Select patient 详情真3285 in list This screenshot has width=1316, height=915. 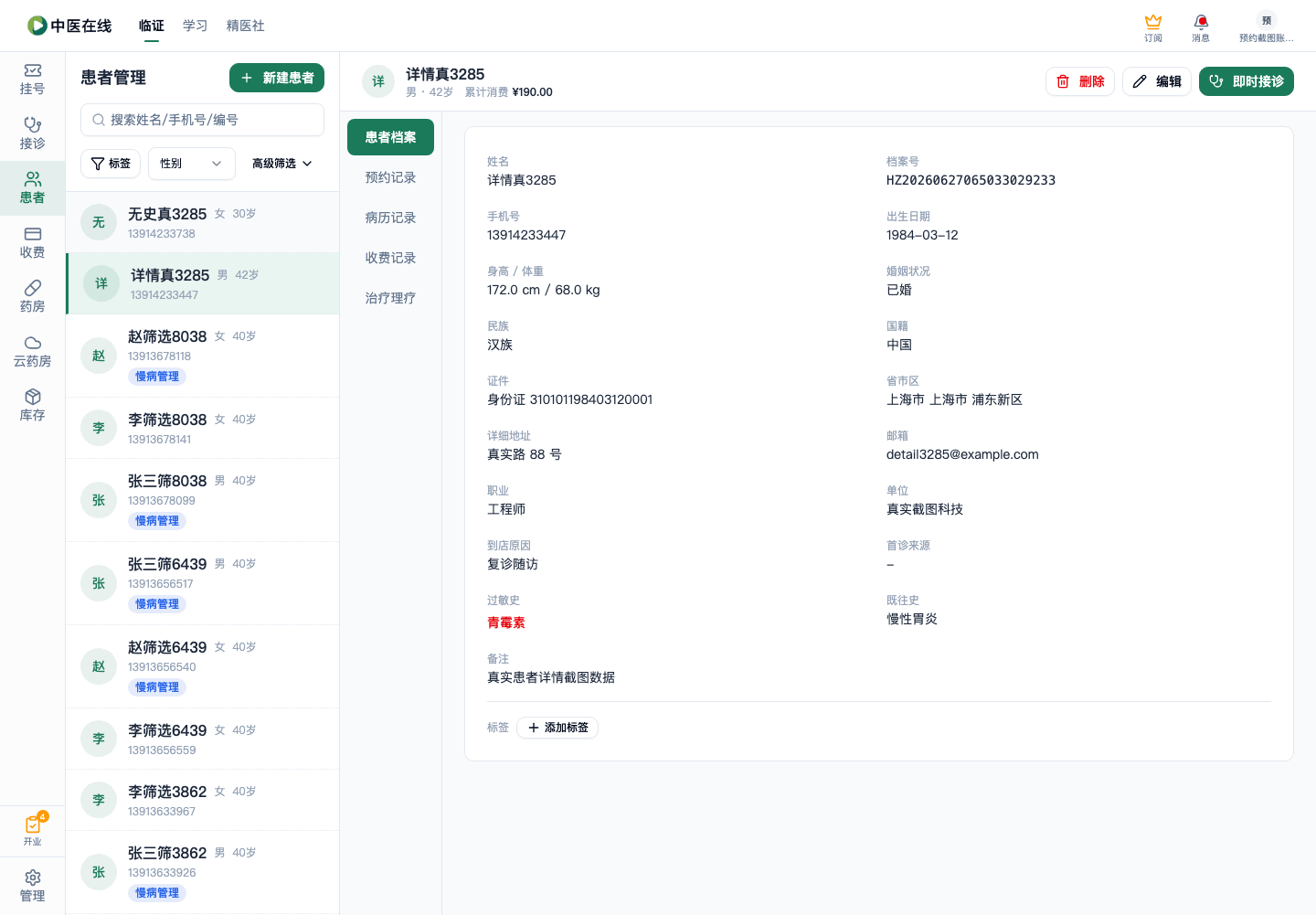click(x=203, y=283)
